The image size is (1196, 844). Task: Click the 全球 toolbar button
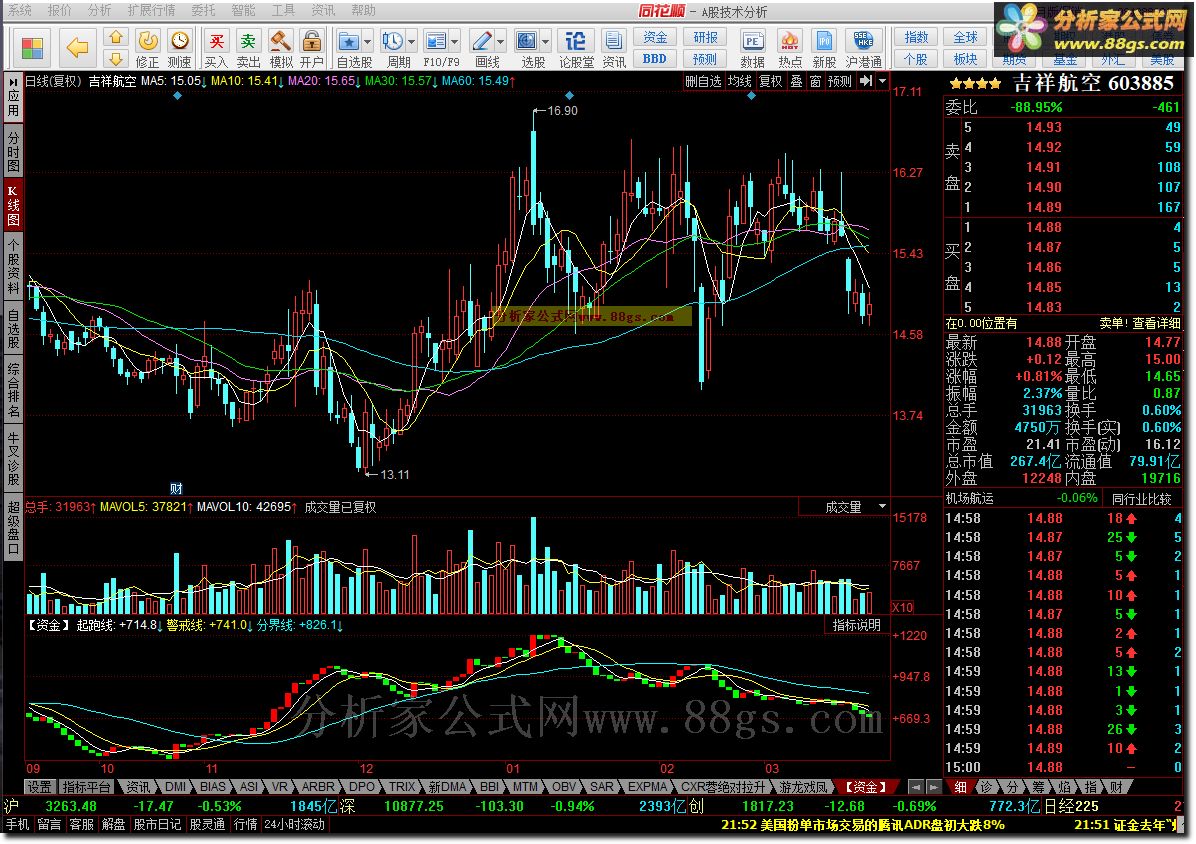(965, 37)
